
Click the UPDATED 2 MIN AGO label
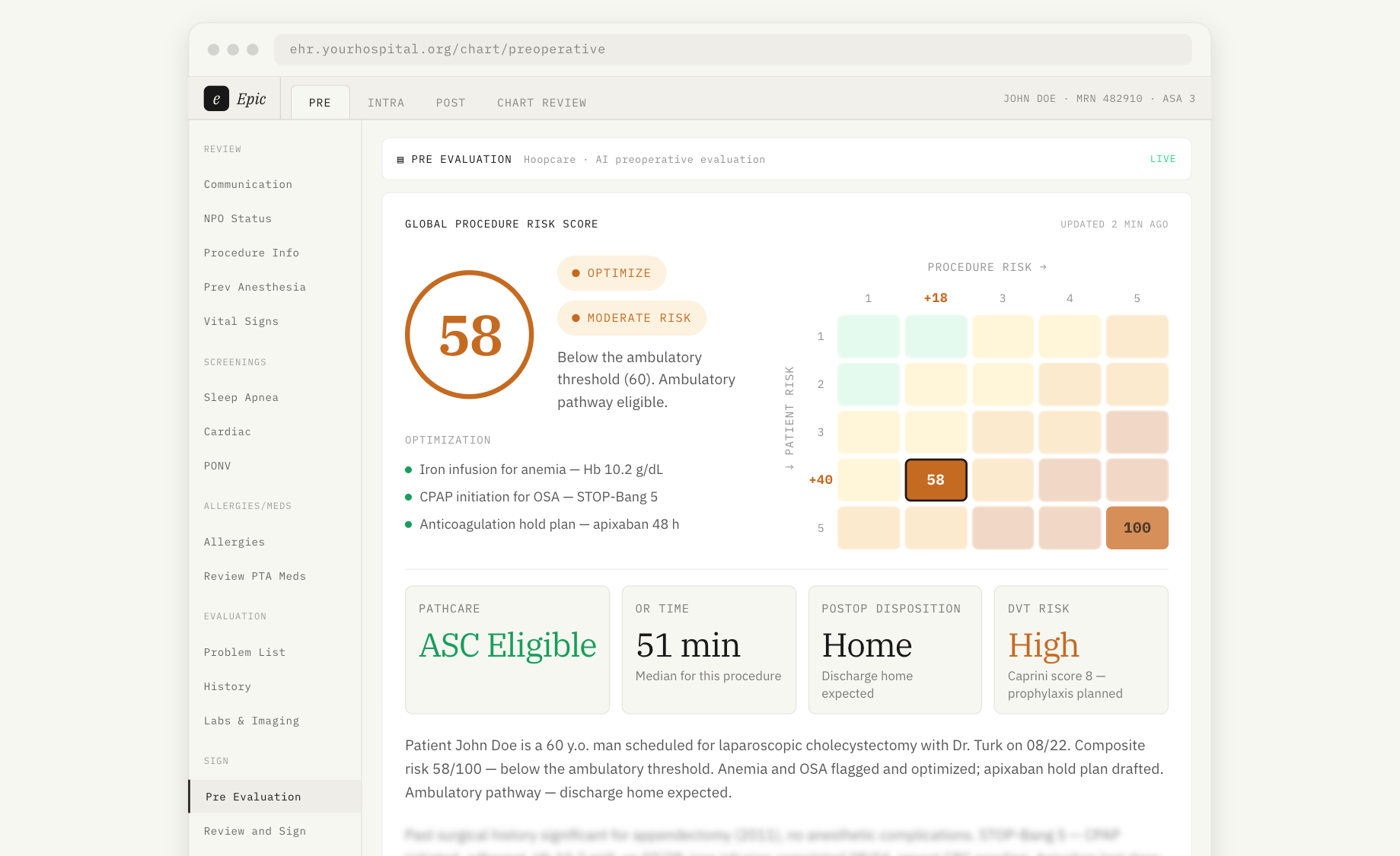[x=1114, y=224]
